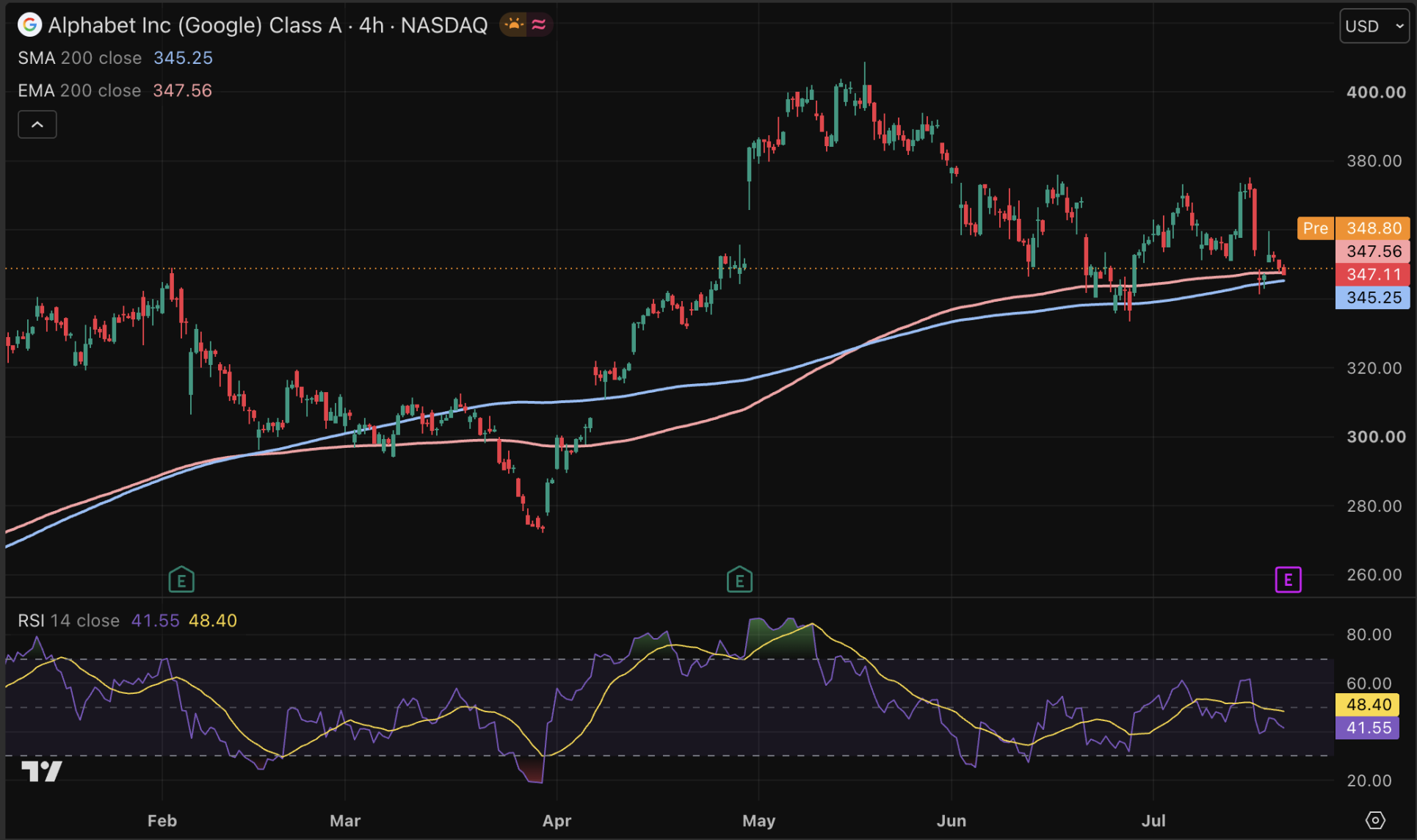Click the Feb label on the time axis
Screen dimensions: 1417x840
point(162,821)
